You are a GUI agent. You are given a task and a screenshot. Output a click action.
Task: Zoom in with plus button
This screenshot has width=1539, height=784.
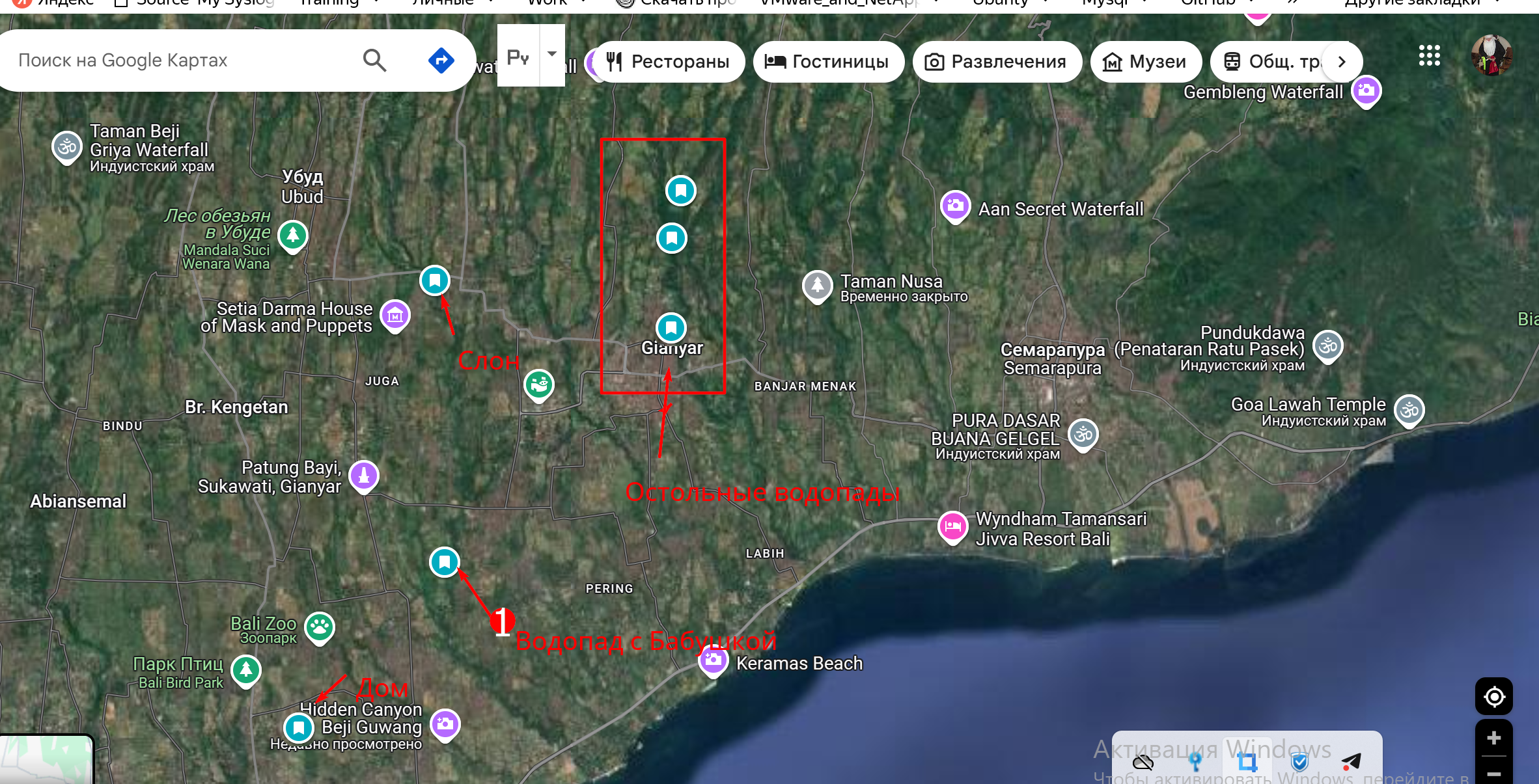point(1493,738)
